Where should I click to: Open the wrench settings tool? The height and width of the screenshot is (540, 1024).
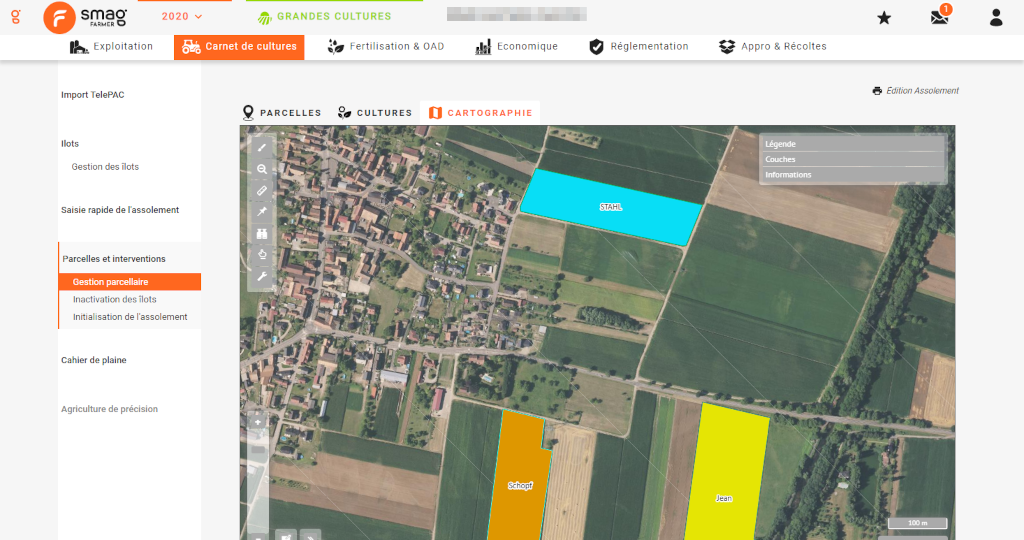click(262, 277)
